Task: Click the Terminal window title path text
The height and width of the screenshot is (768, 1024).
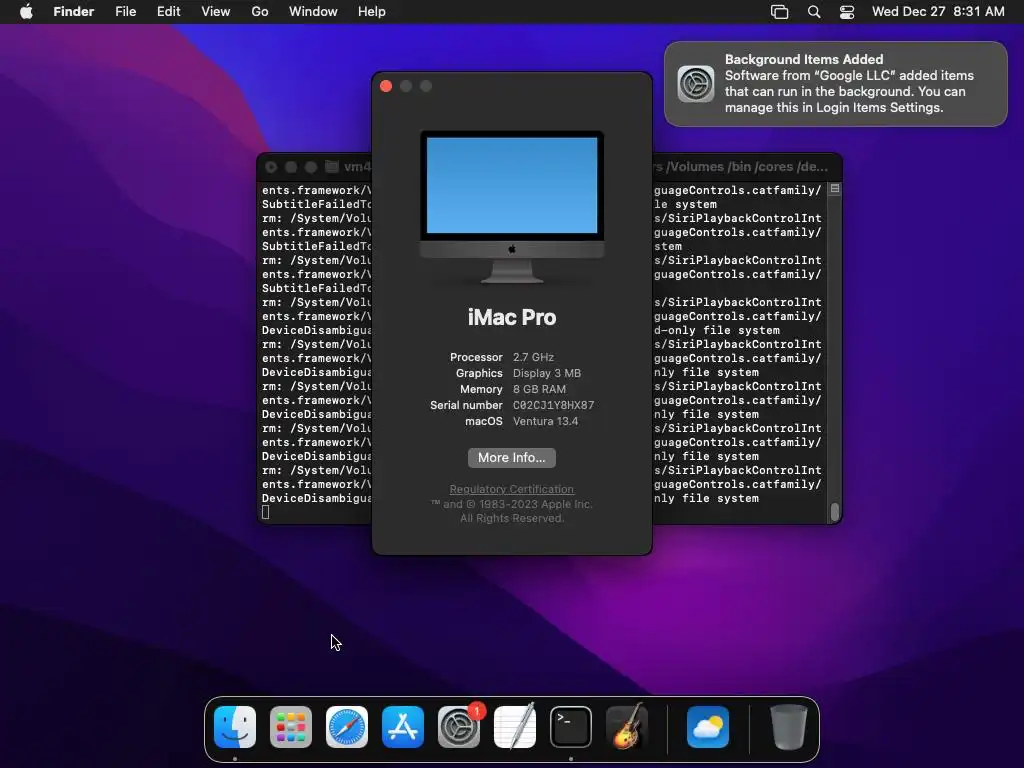Action: pyautogui.click(x=741, y=167)
